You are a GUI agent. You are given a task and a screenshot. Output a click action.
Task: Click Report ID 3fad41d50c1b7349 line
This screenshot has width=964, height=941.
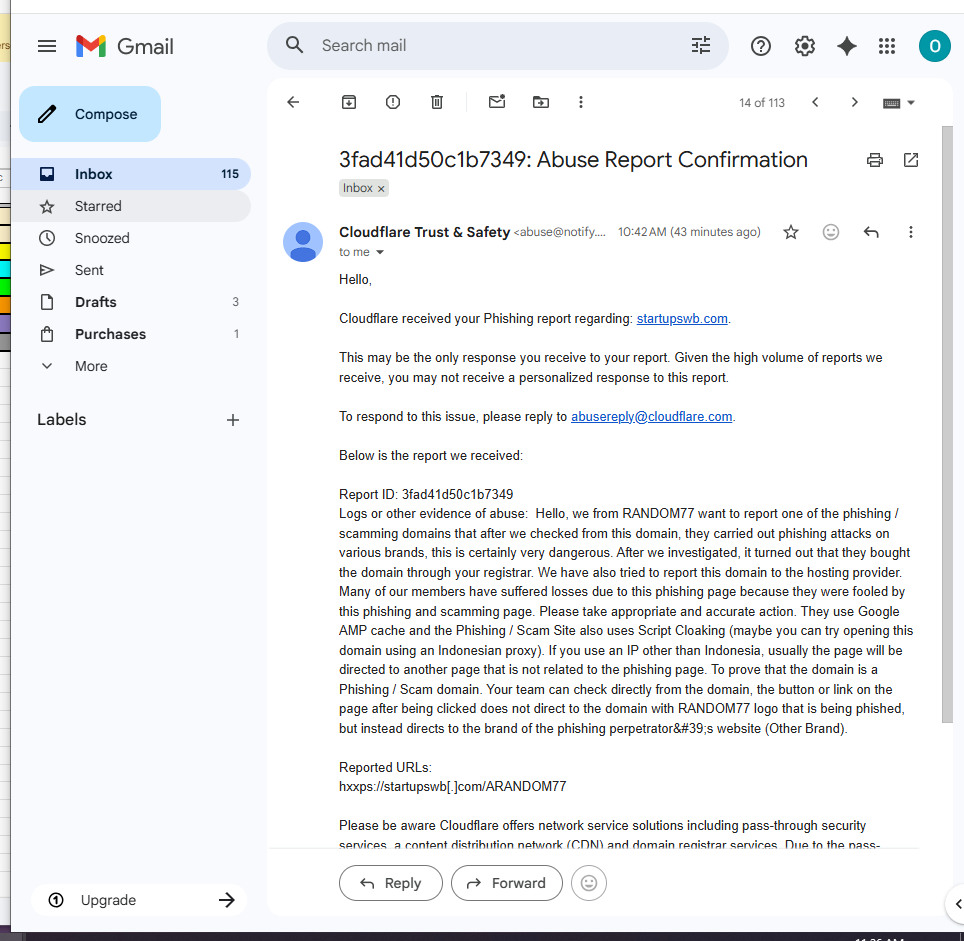coord(425,494)
